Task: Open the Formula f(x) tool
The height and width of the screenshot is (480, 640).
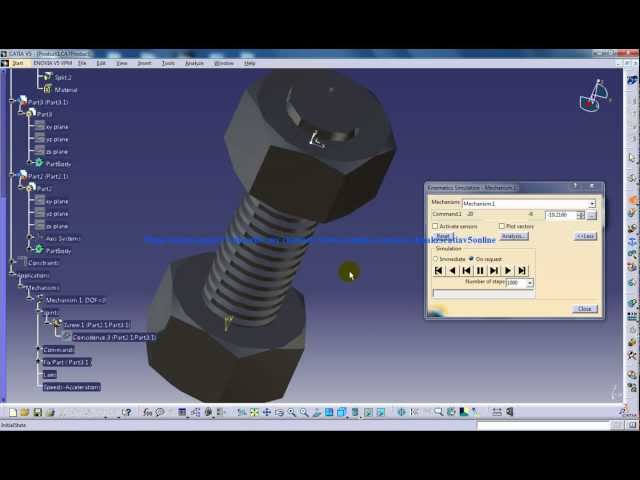Action: [147, 412]
